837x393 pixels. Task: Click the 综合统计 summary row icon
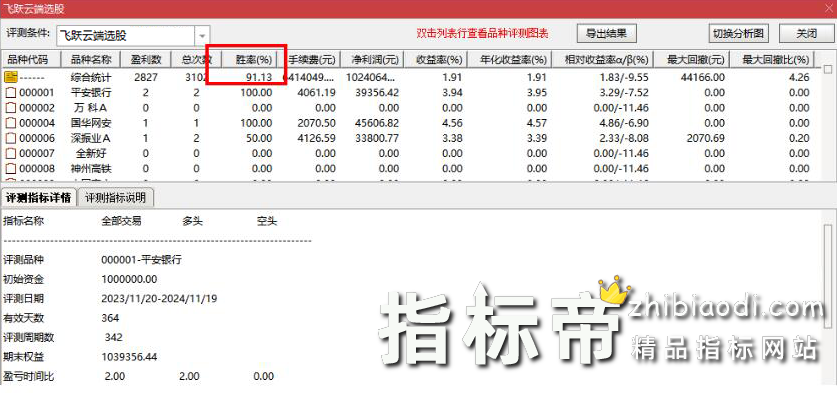[11, 77]
